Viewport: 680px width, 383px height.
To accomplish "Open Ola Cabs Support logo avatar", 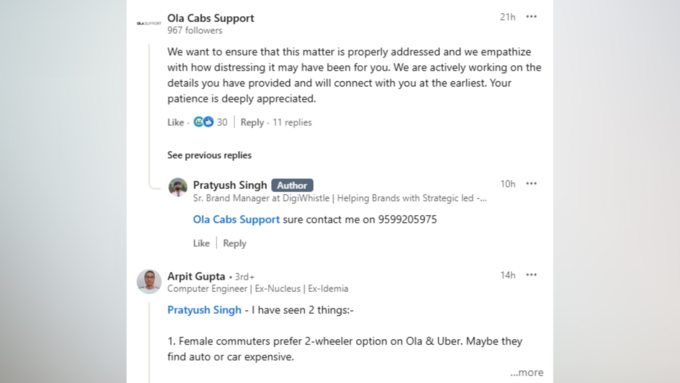I will 149,23.
